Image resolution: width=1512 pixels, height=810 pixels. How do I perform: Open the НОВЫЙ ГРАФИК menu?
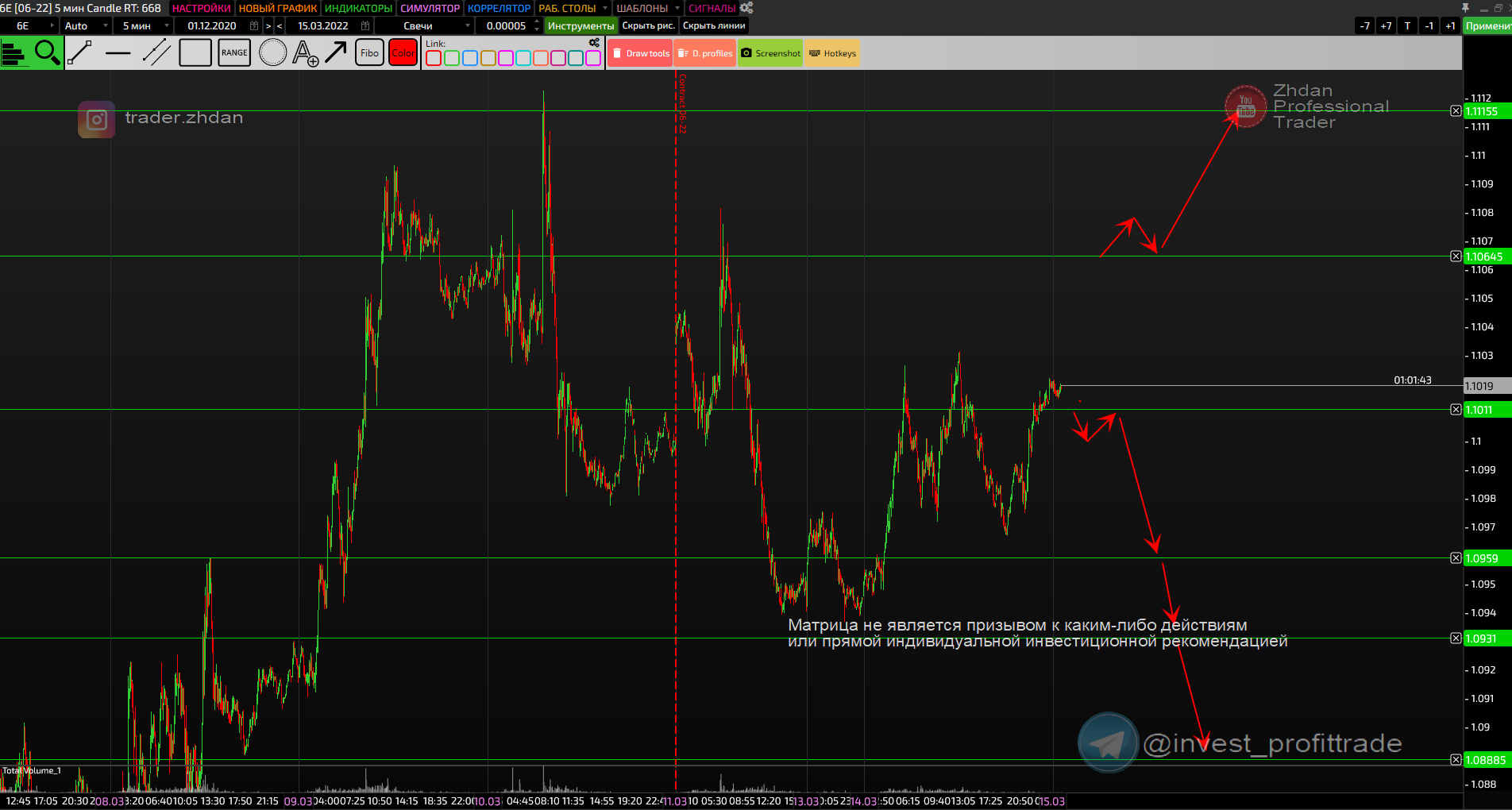pos(278,8)
